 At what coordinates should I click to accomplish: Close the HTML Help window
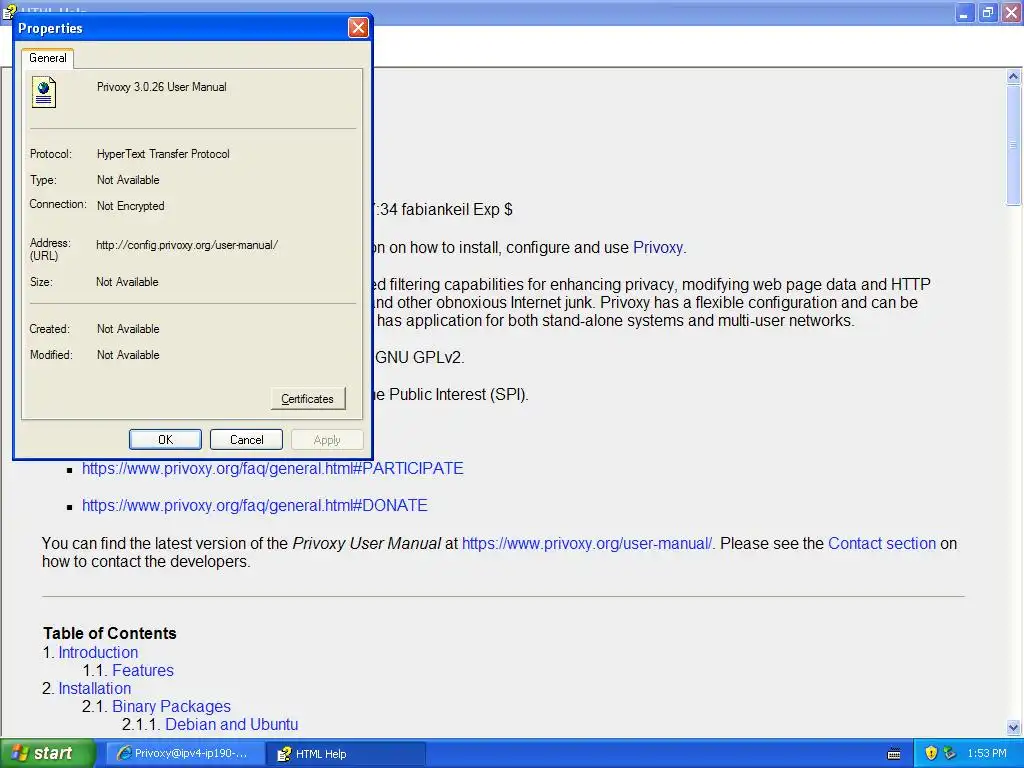coord(1012,12)
